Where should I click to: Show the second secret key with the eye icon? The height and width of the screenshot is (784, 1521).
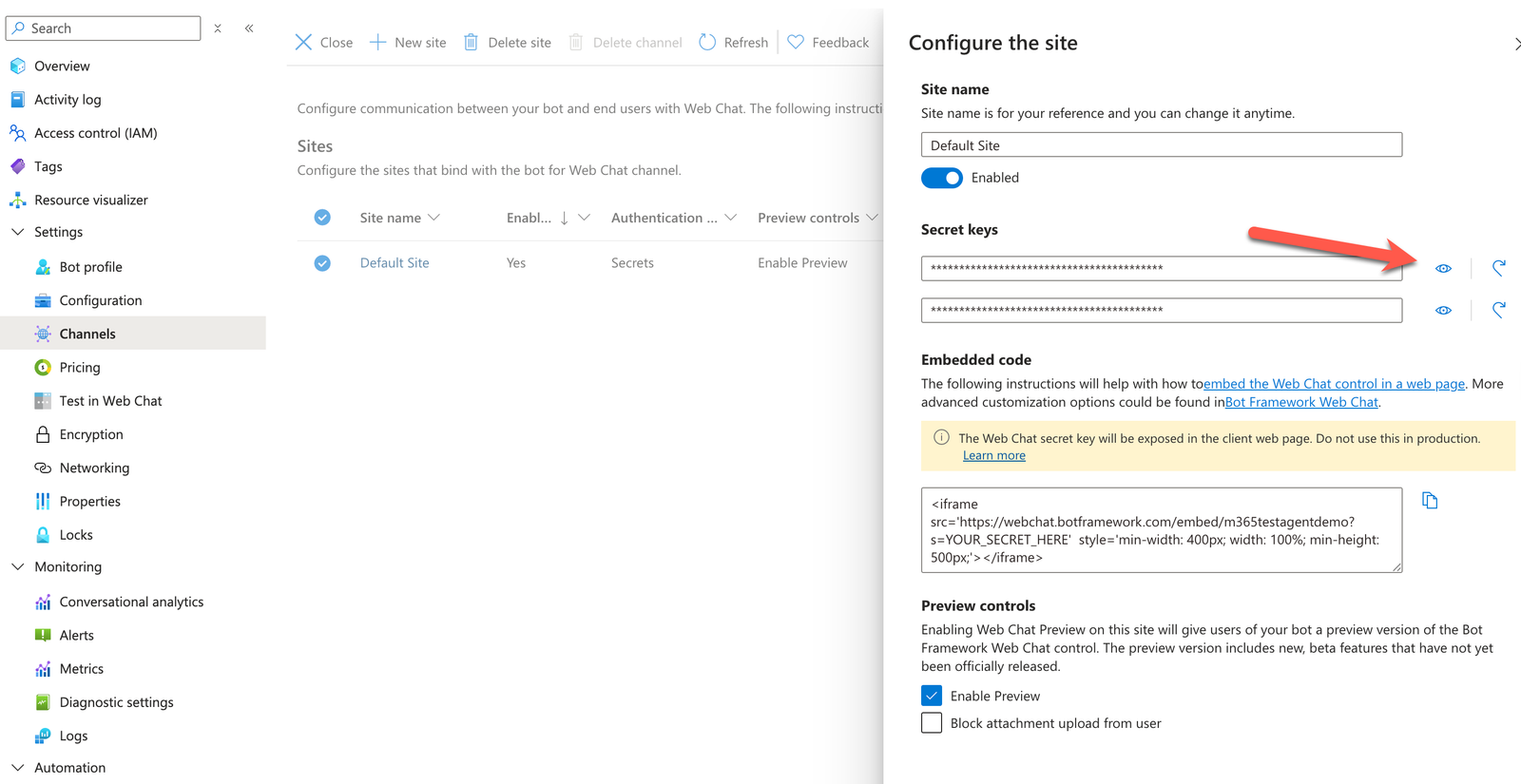pos(1443,311)
